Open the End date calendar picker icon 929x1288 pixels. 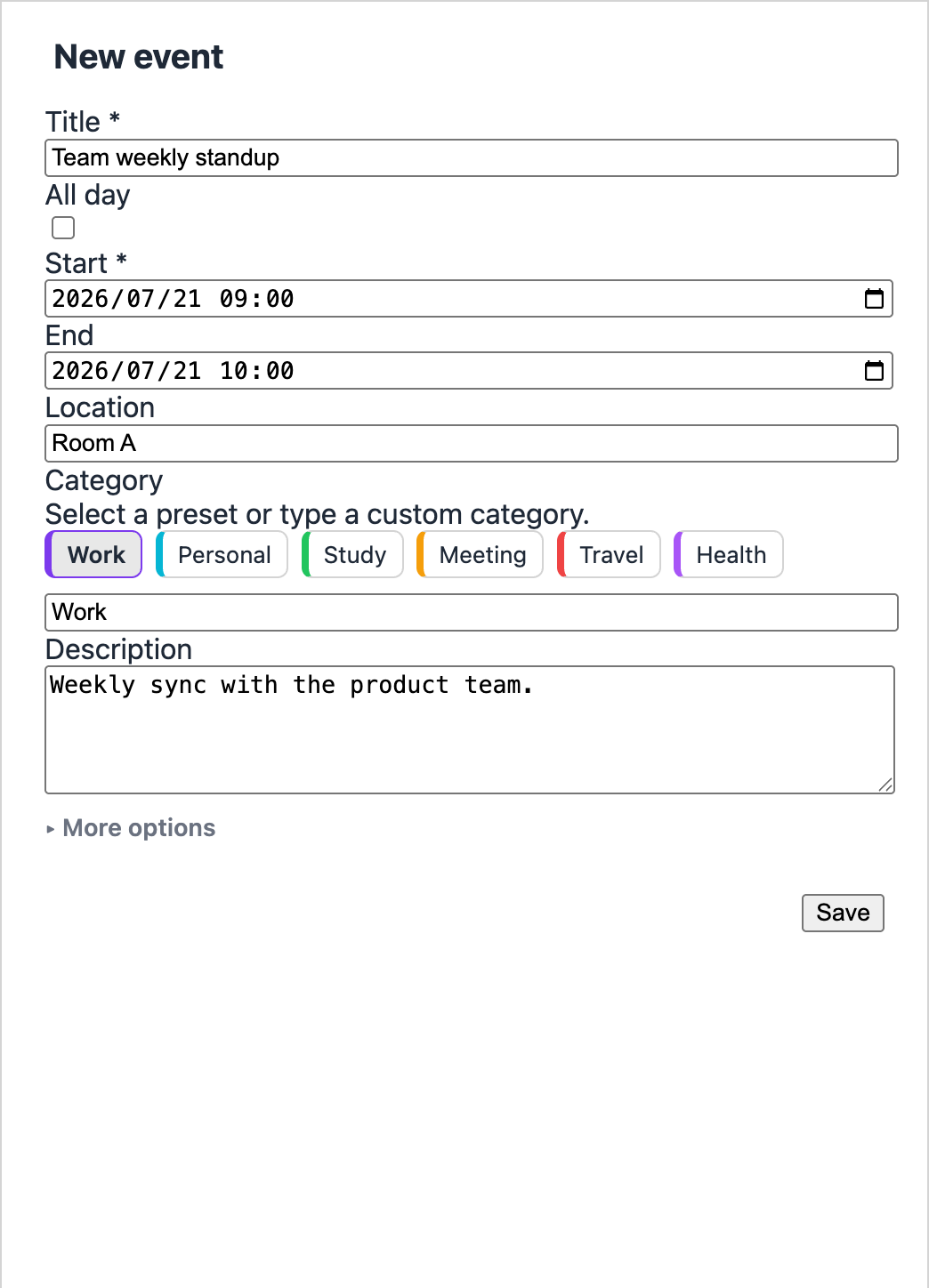pyautogui.click(x=874, y=371)
